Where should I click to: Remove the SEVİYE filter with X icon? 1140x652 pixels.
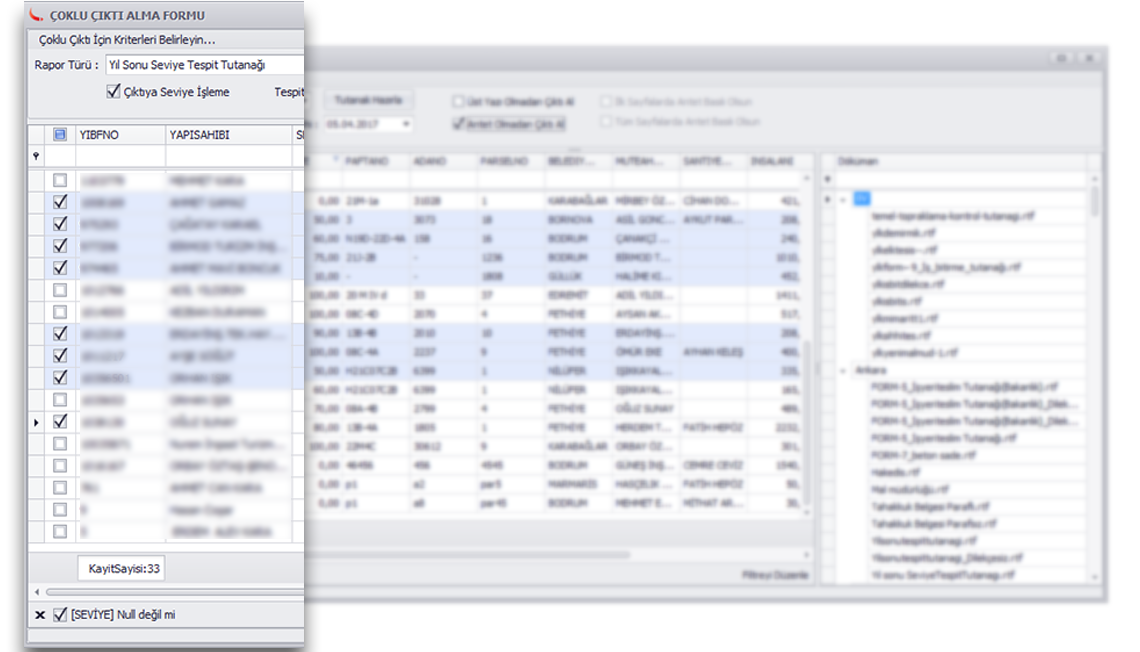[40, 615]
